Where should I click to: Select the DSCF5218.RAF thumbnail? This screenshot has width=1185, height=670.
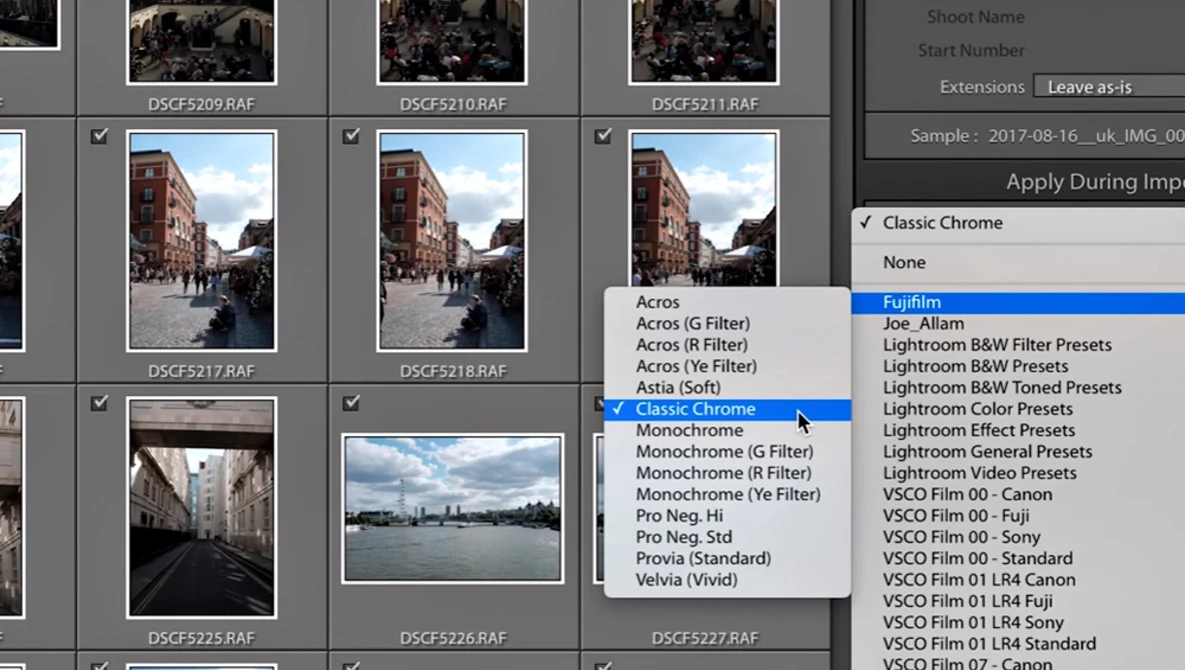point(452,241)
